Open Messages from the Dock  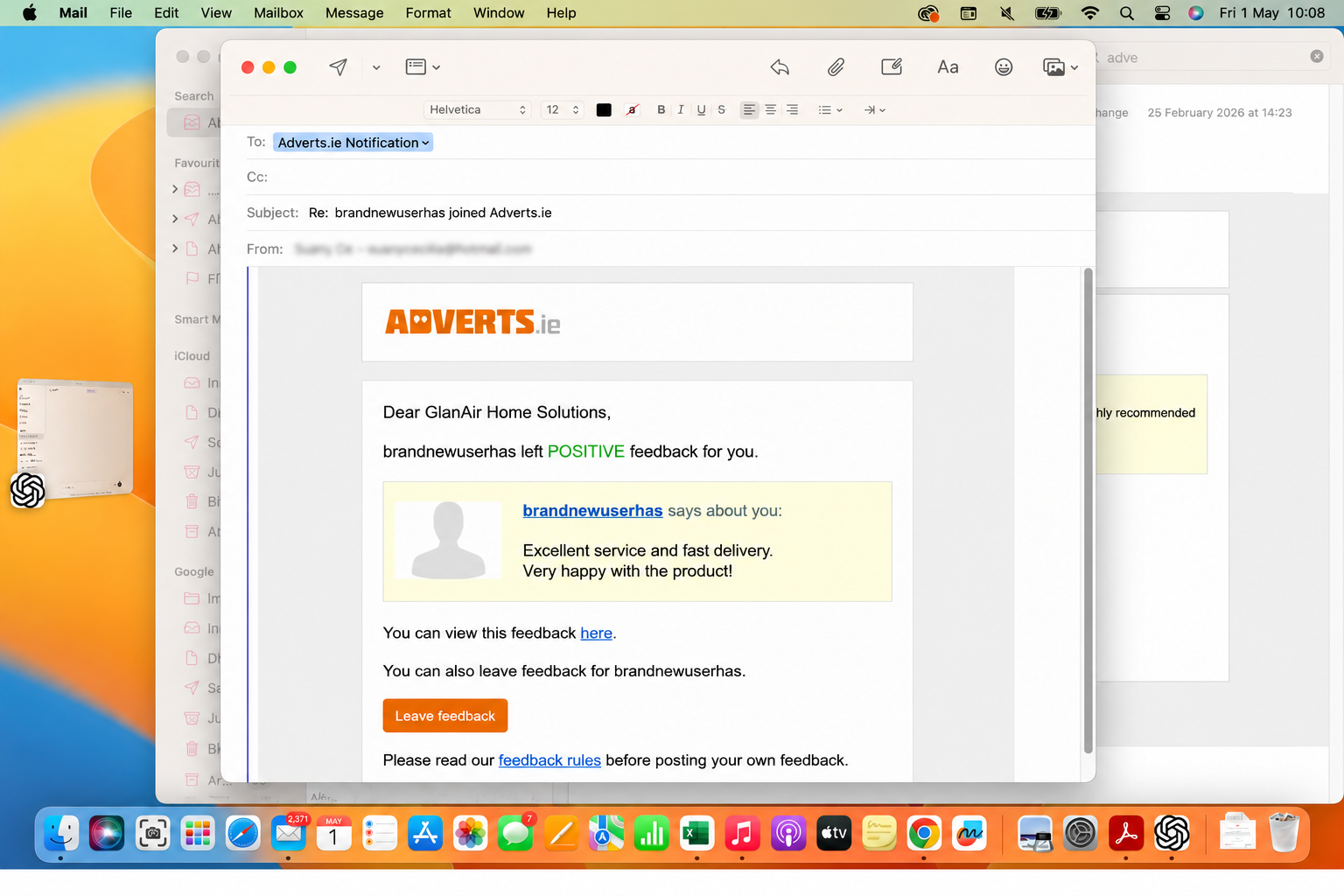(x=515, y=834)
